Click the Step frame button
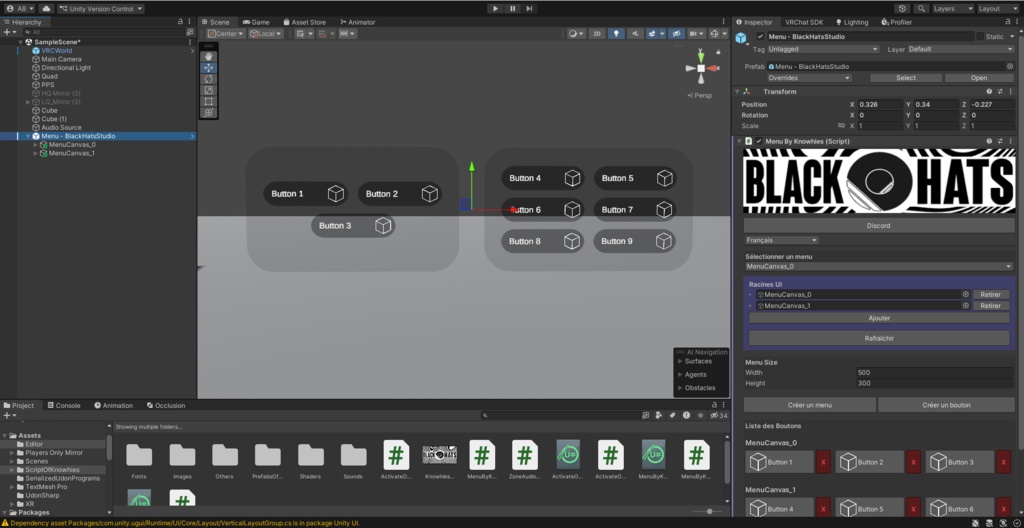1024x528 pixels. 529,8
